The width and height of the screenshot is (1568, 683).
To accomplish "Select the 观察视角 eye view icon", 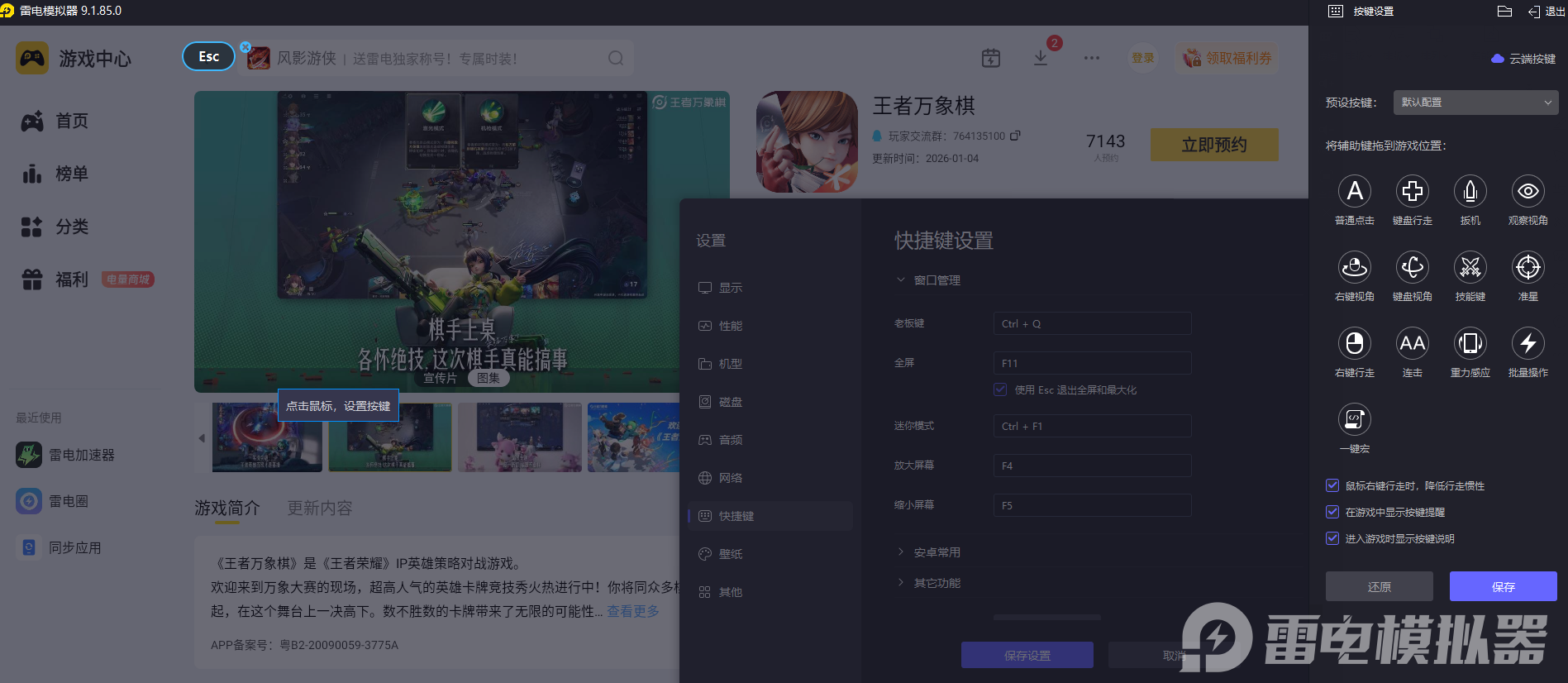I will 1527,191.
